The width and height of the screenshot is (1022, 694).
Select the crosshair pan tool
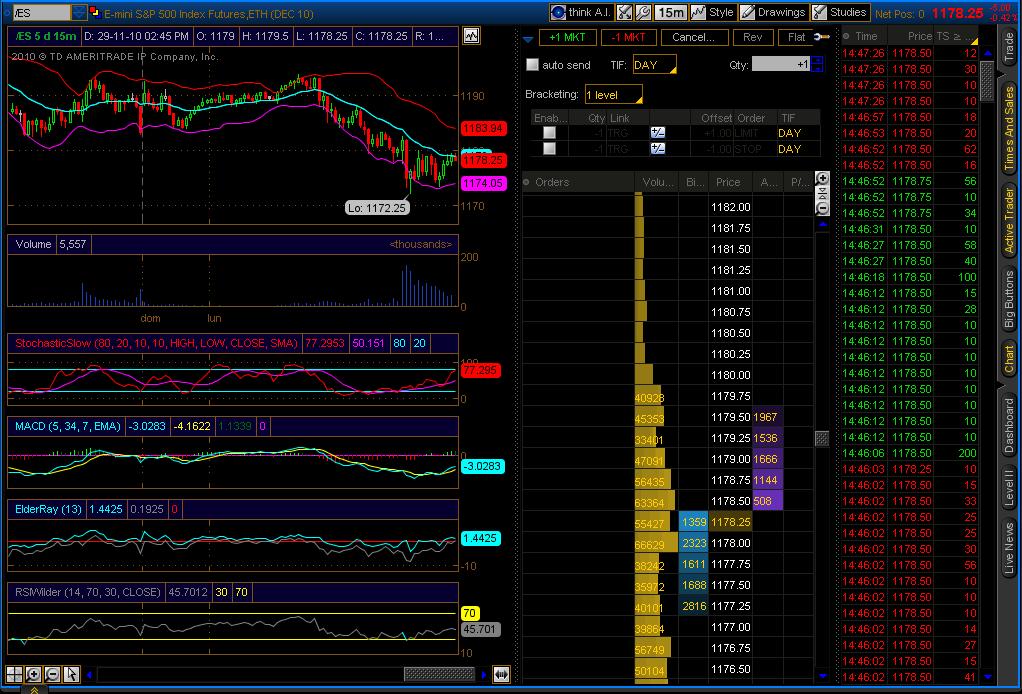[14, 674]
